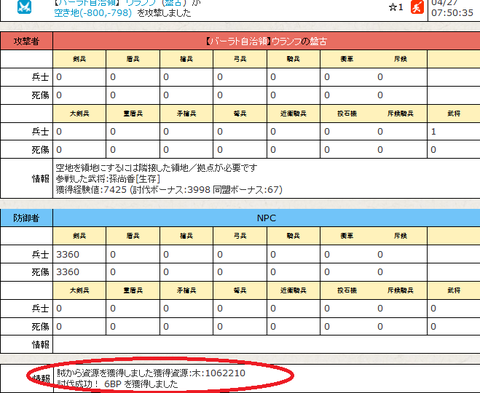Click the 空地を領地にするには隣接した領地 notice line
Viewport: 480px width, 393px height.
coord(156,167)
